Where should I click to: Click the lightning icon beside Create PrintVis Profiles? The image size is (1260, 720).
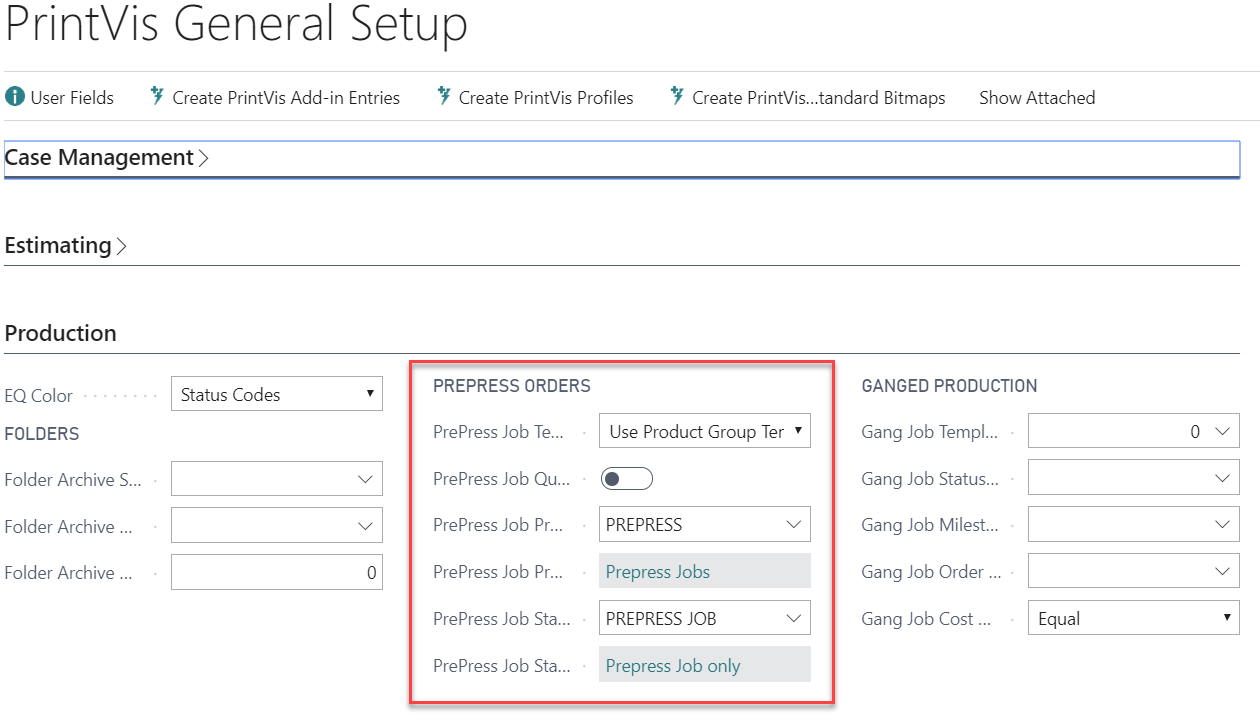443,97
